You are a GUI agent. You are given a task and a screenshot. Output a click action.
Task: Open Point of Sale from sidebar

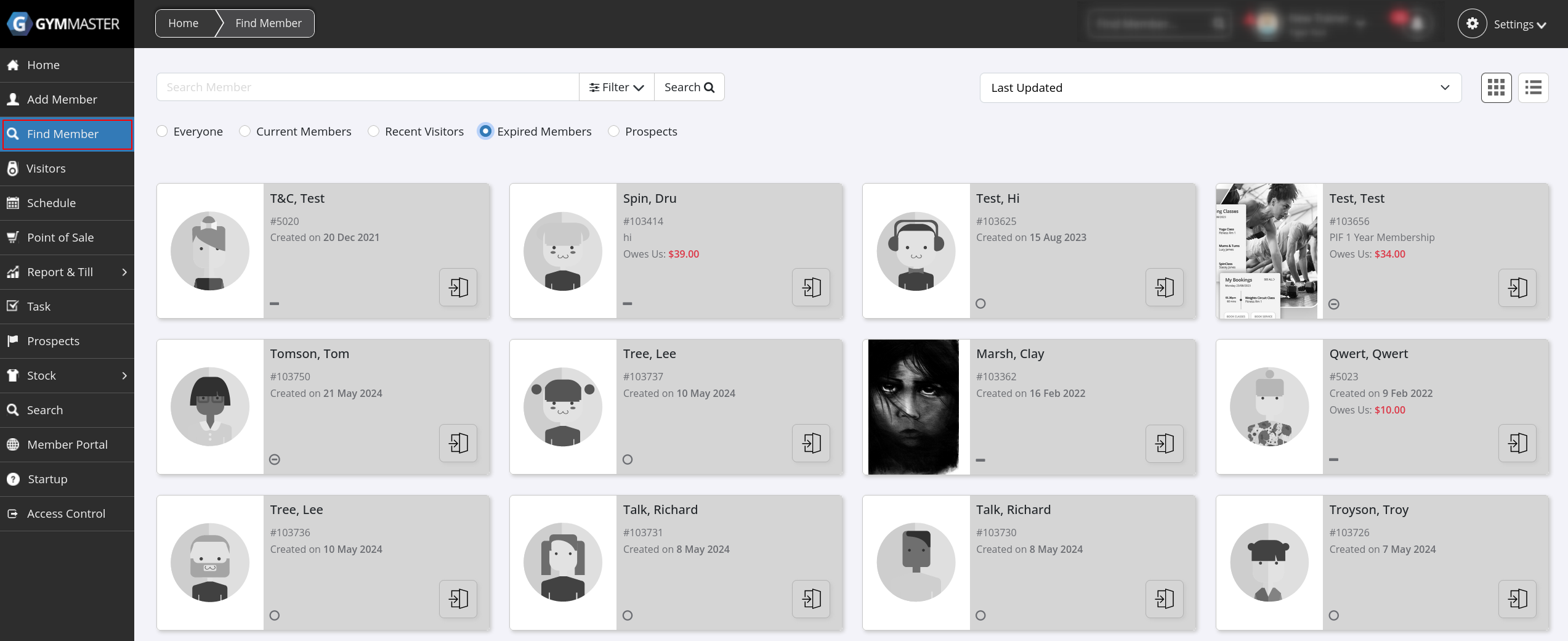coord(60,237)
